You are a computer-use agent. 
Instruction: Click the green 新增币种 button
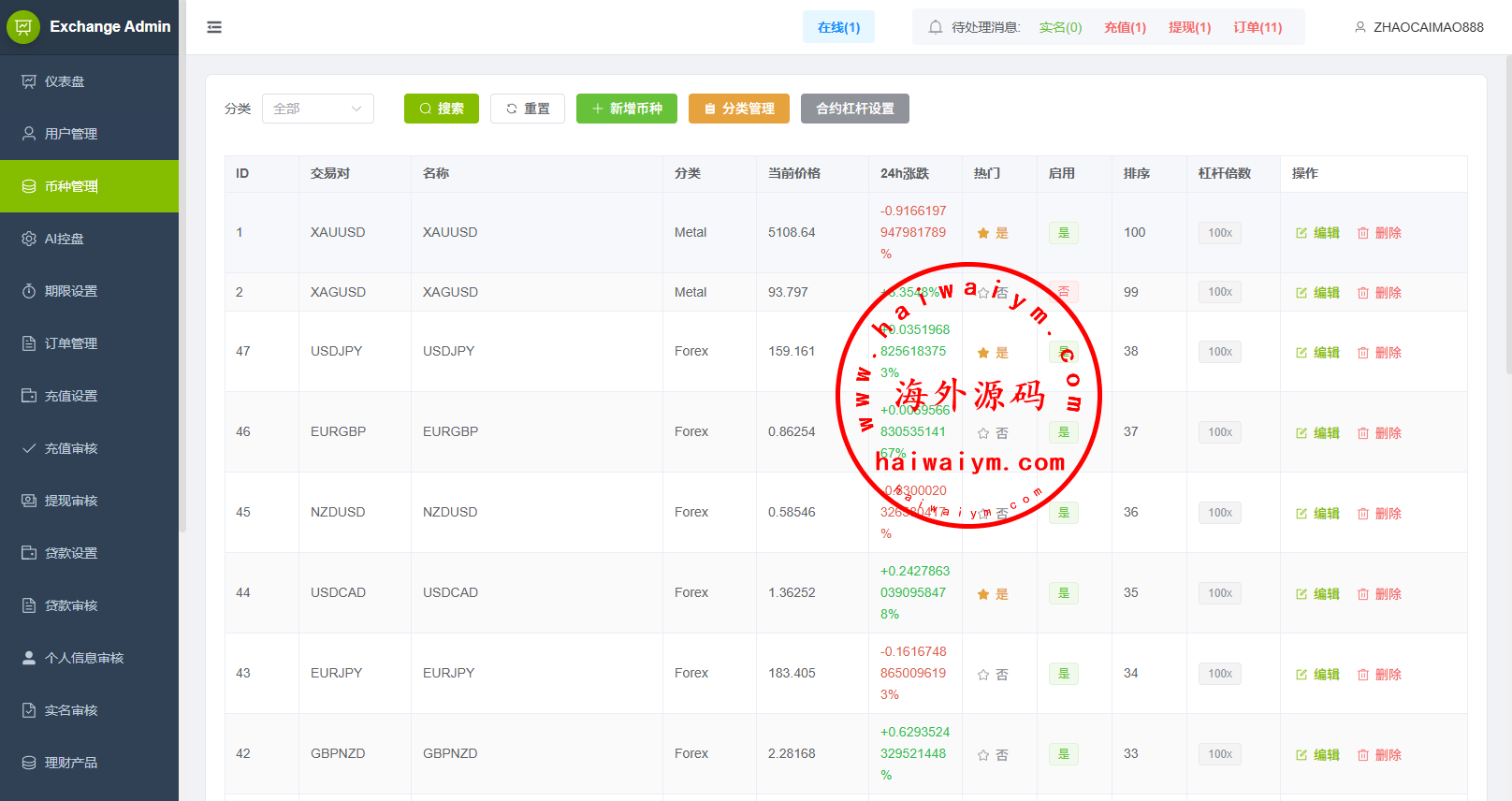pyautogui.click(x=626, y=109)
